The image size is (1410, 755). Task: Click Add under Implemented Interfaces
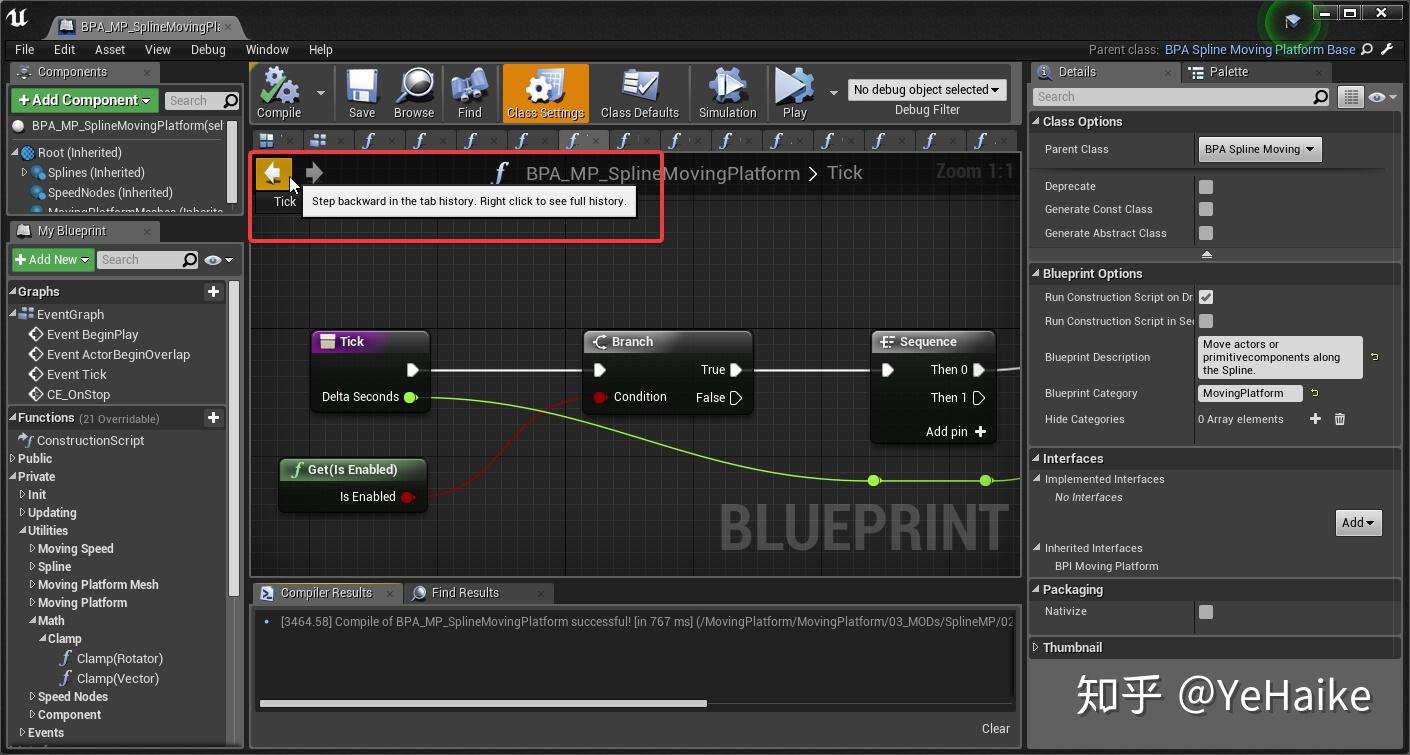point(1358,522)
